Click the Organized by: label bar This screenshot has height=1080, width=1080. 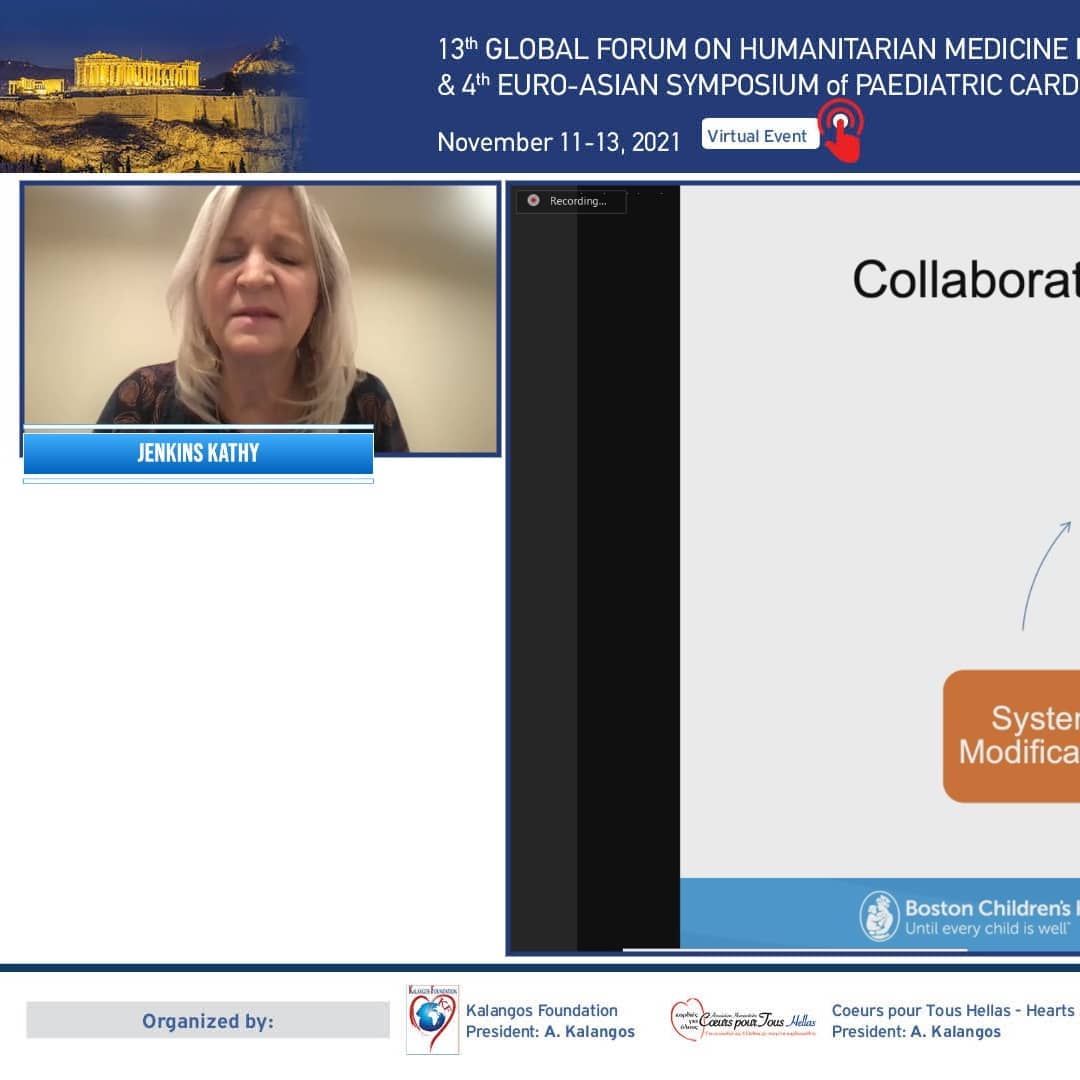[x=207, y=1020]
